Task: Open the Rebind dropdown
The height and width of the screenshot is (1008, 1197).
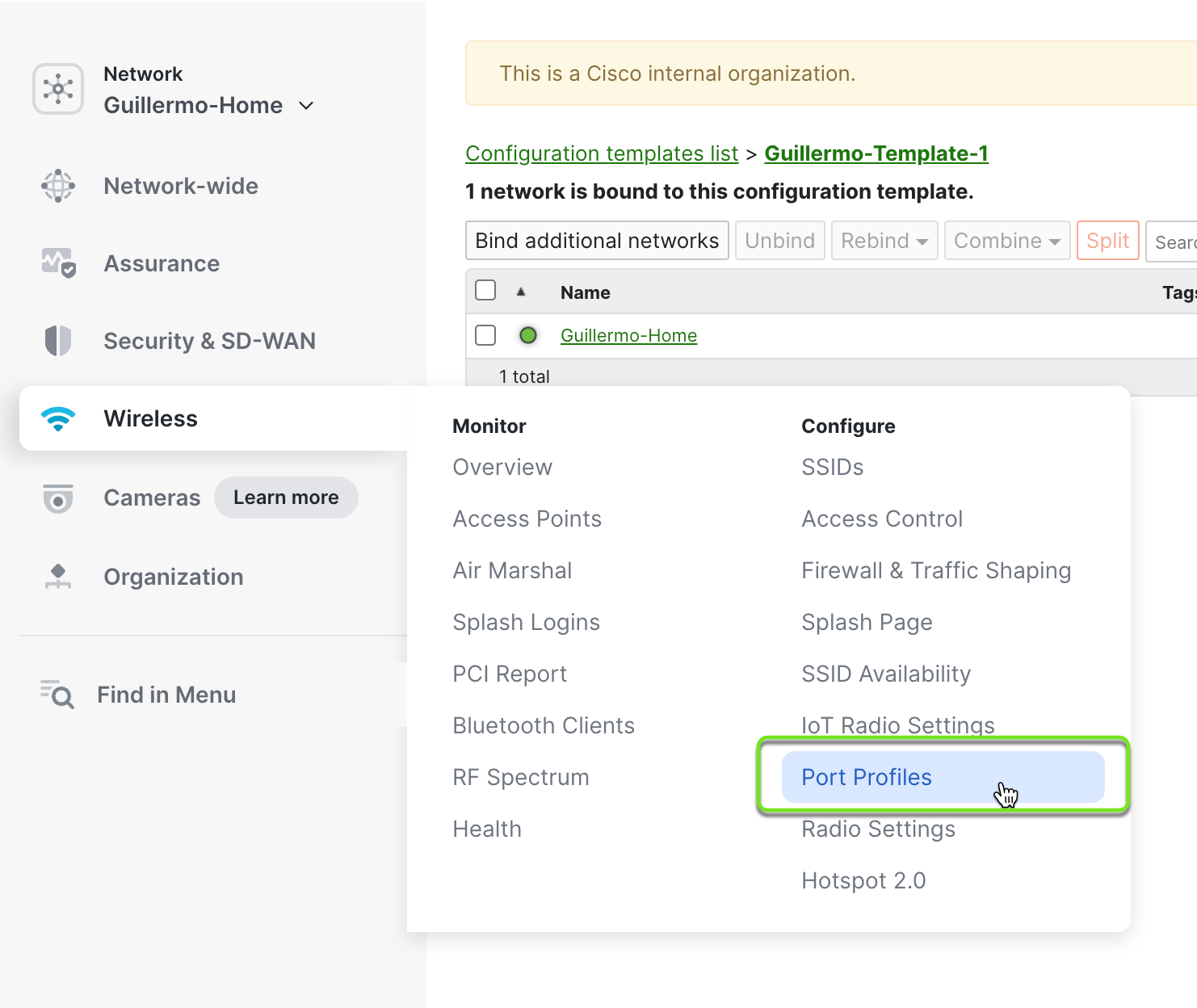Action: (884, 241)
